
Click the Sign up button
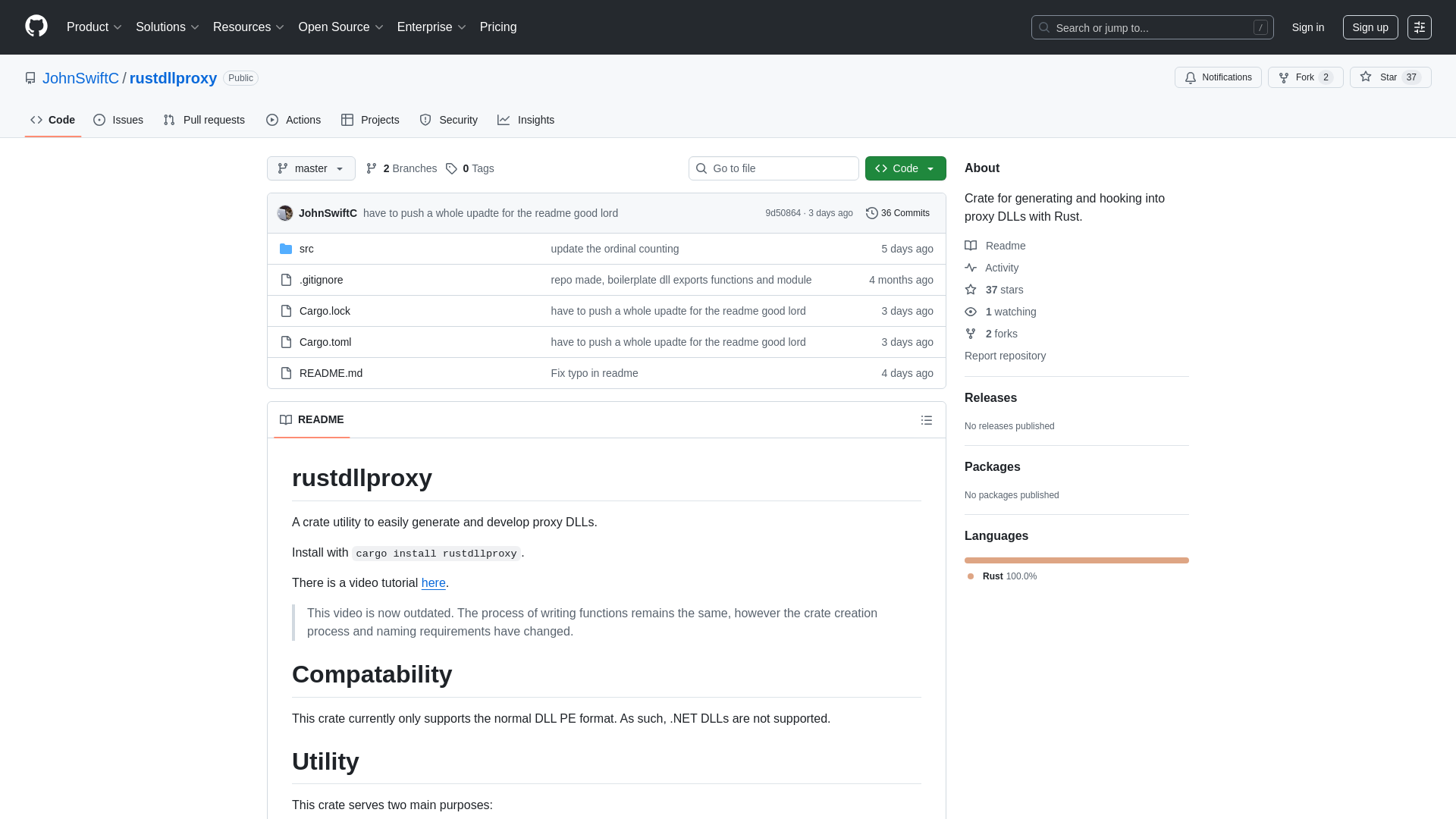(1370, 27)
